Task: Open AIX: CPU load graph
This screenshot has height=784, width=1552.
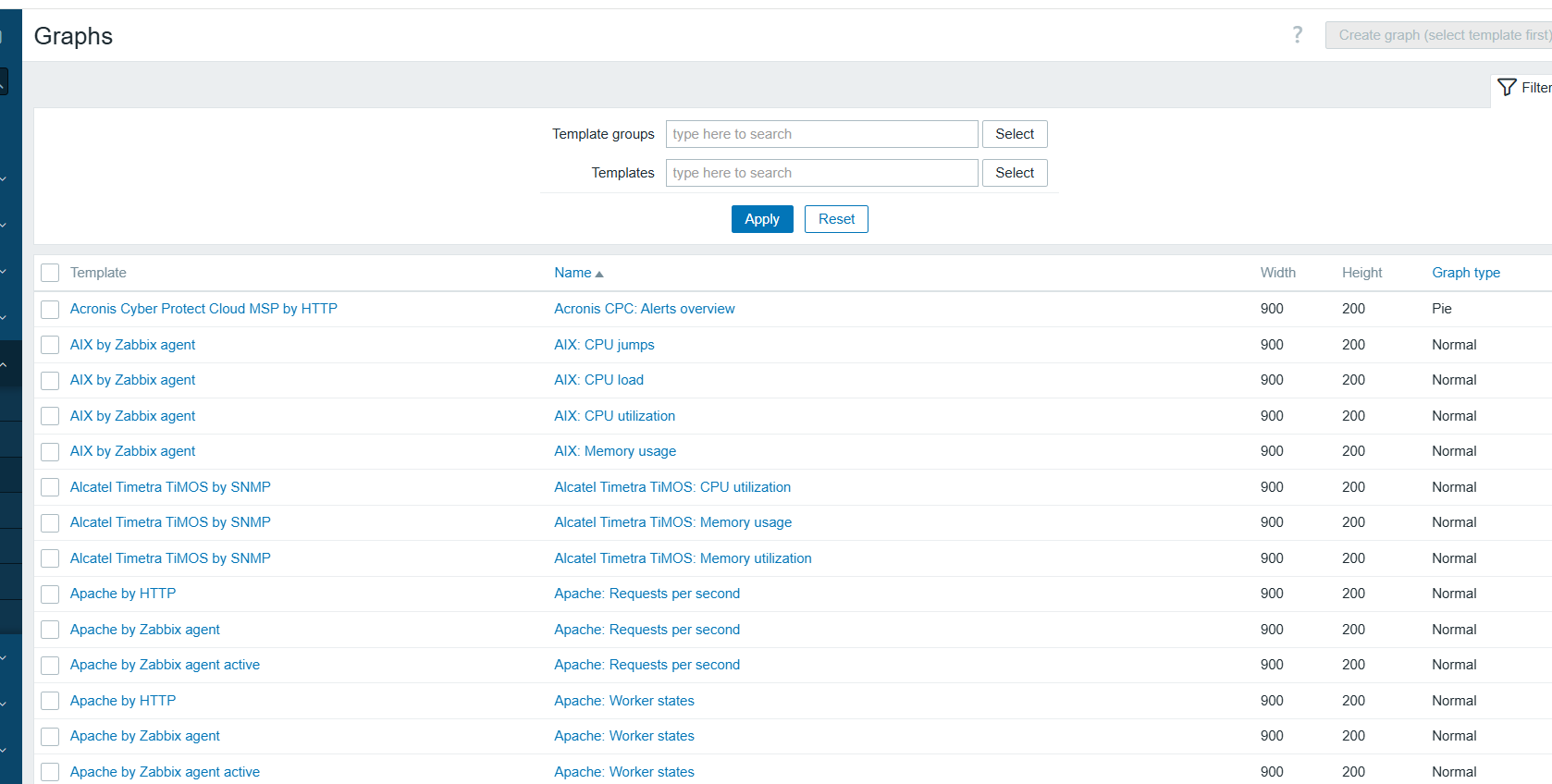Action: pos(598,380)
